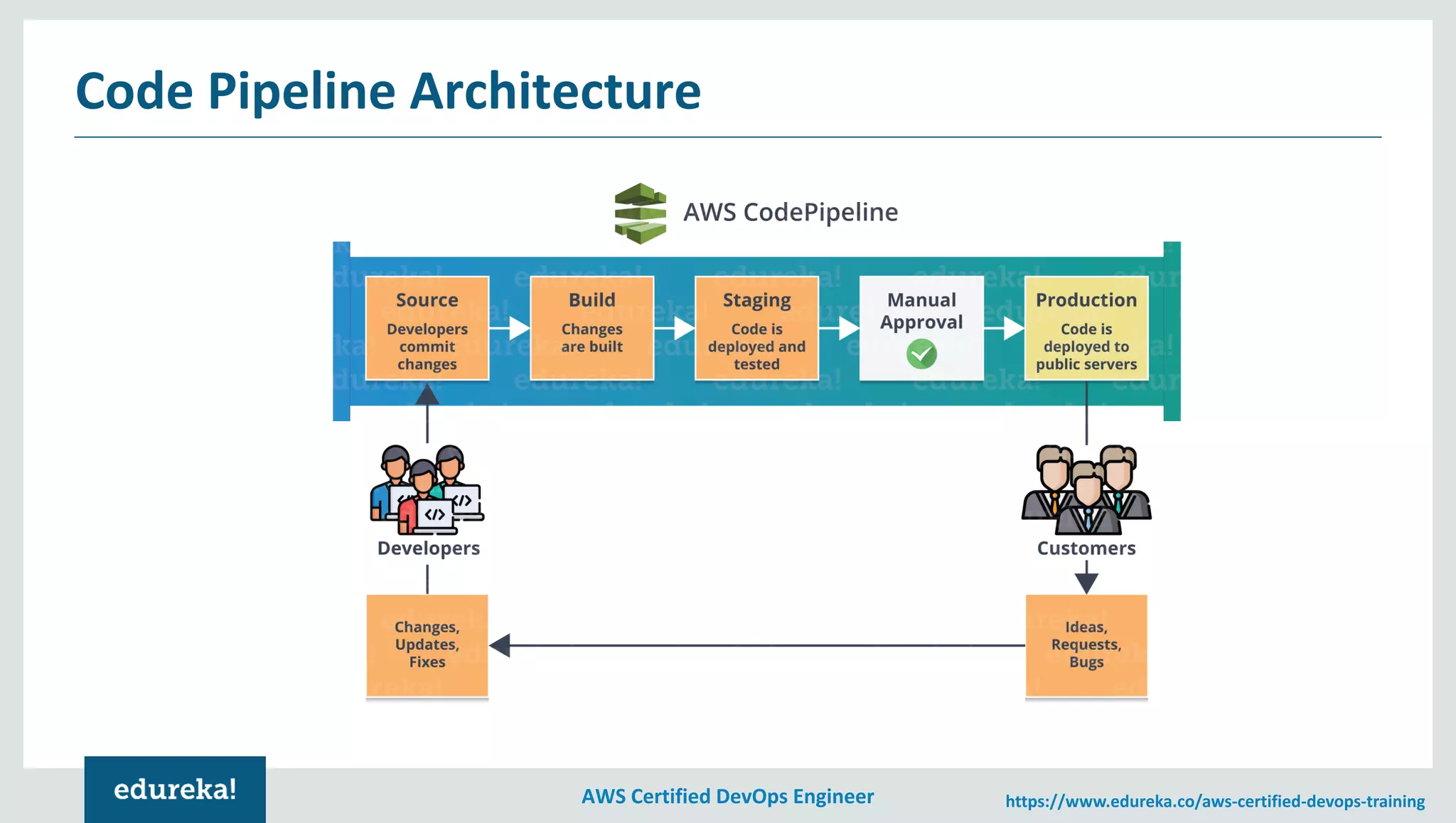The image size is (1456, 823).
Task: Click the Developers group icon
Action: click(x=427, y=490)
